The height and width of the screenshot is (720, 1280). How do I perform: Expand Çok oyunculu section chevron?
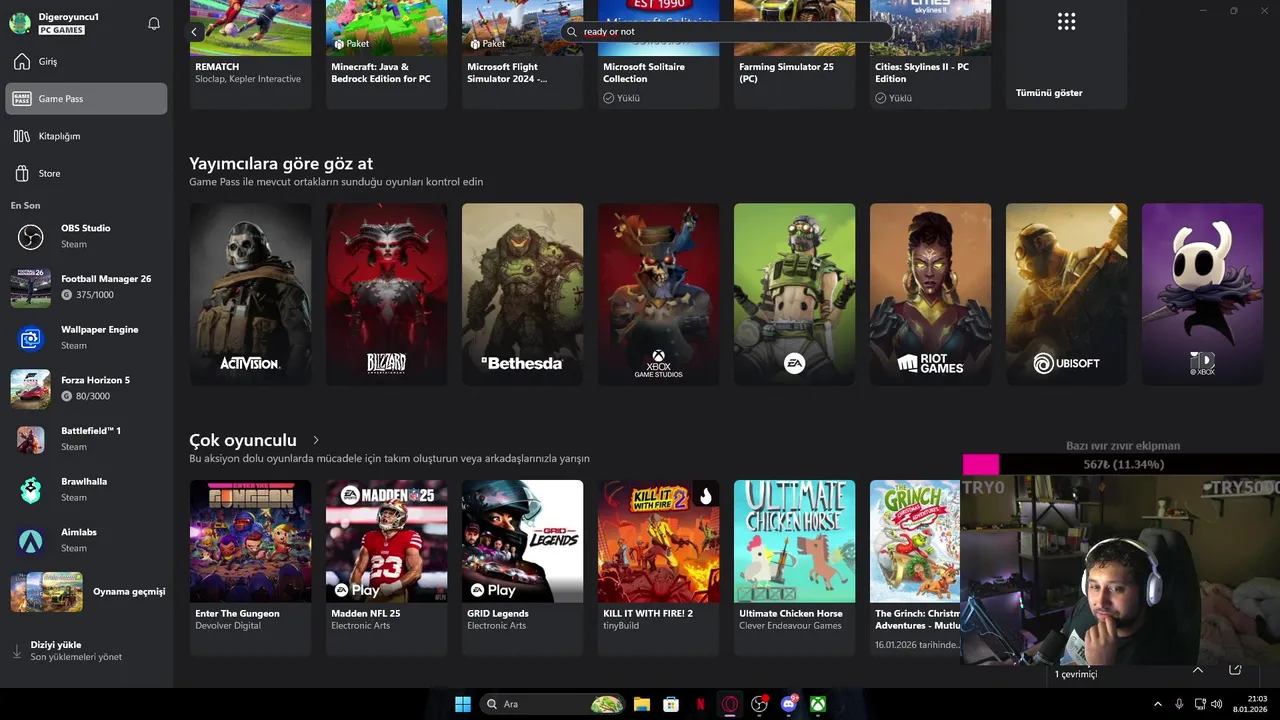316,440
